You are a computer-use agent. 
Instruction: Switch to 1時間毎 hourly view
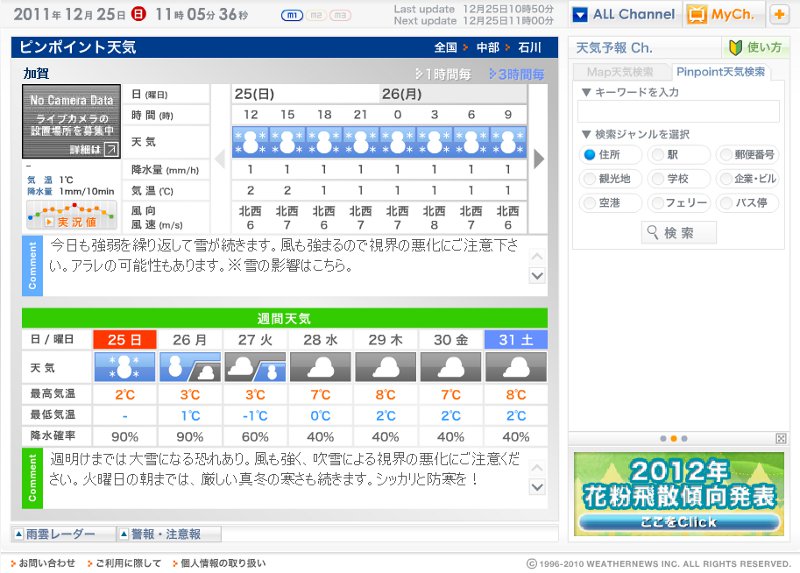(444, 74)
